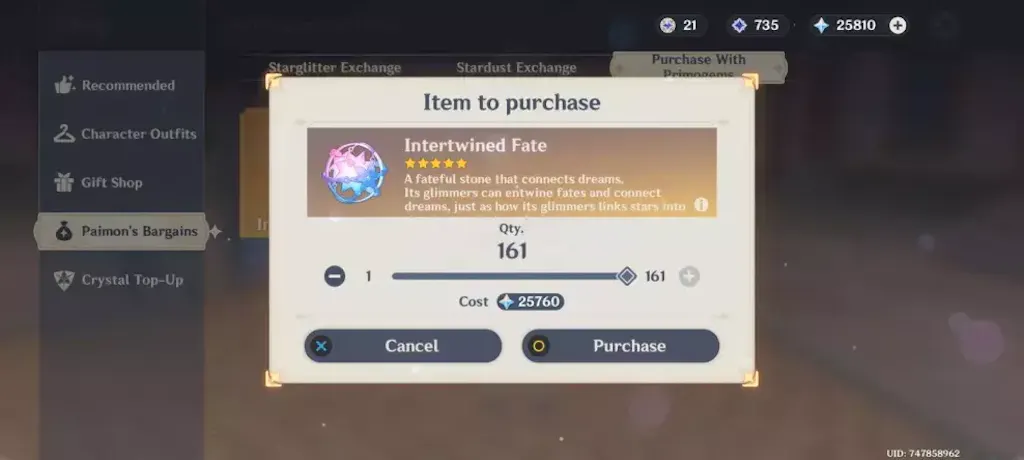1024x460 pixels.
Task: Click the Masterless Stardust currency icon
Action: pyautogui.click(x=739, y=25)
